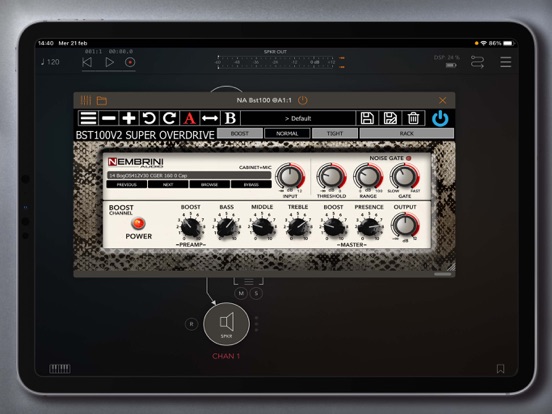Image resolution: width=552 pixels, height=414 pixels.
Task: Select preset slot A
Action: 189,118
